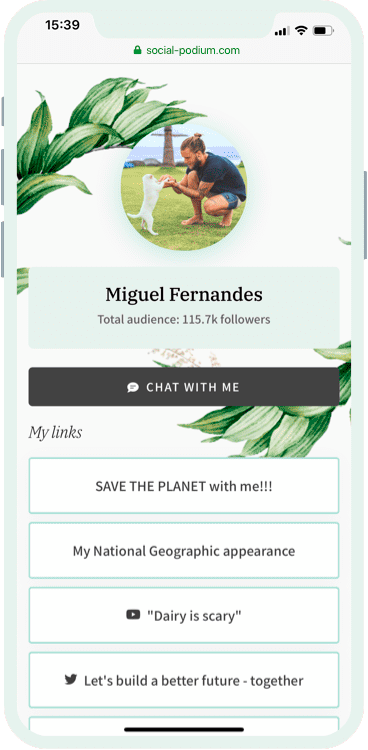Click the Twitter bird icon
This screenshot has width=368, height=750.
tap(71, 680)
